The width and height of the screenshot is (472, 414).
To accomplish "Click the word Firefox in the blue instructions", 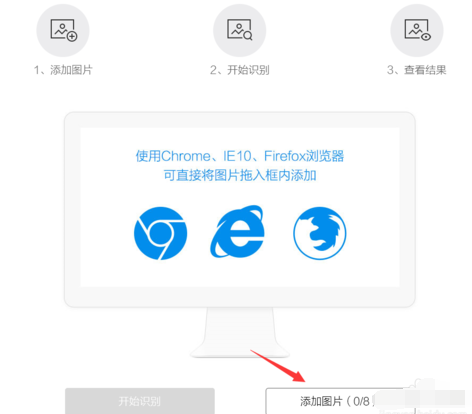I will tap(283, 156).
